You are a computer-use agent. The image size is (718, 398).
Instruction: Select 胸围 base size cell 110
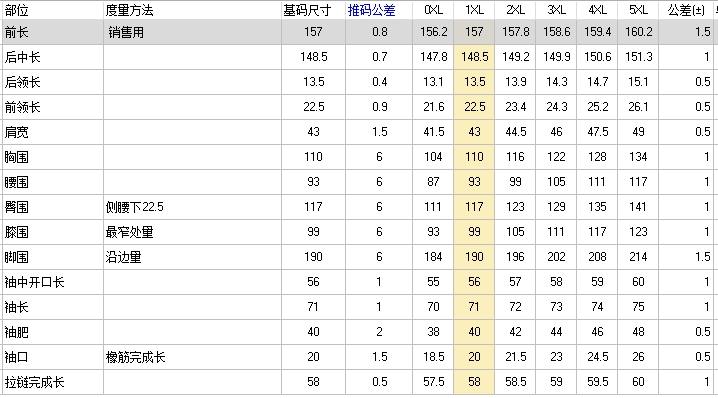[x=313, y=157]
